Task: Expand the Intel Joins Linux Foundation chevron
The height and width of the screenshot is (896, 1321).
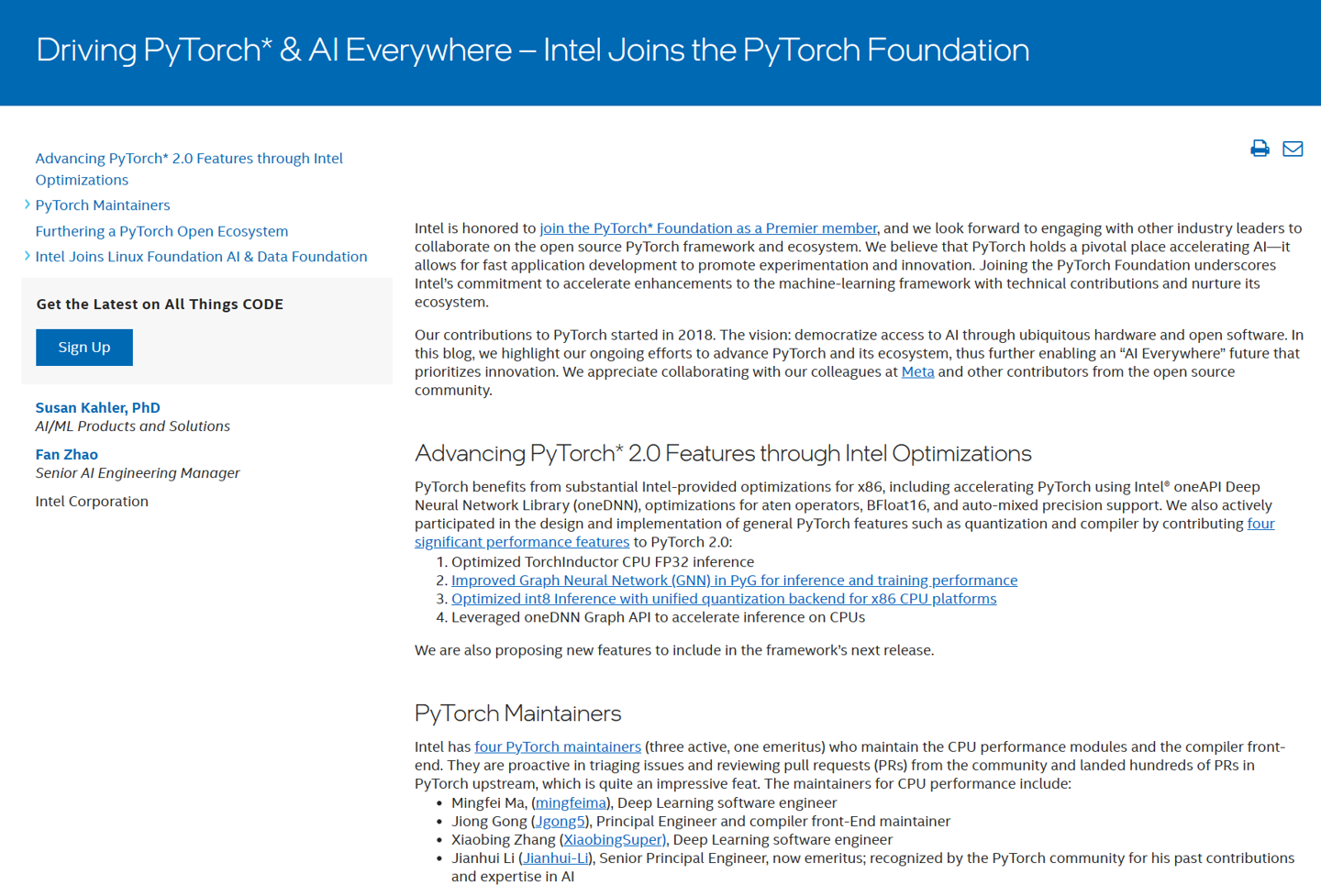Action: [x=27, y=257]
